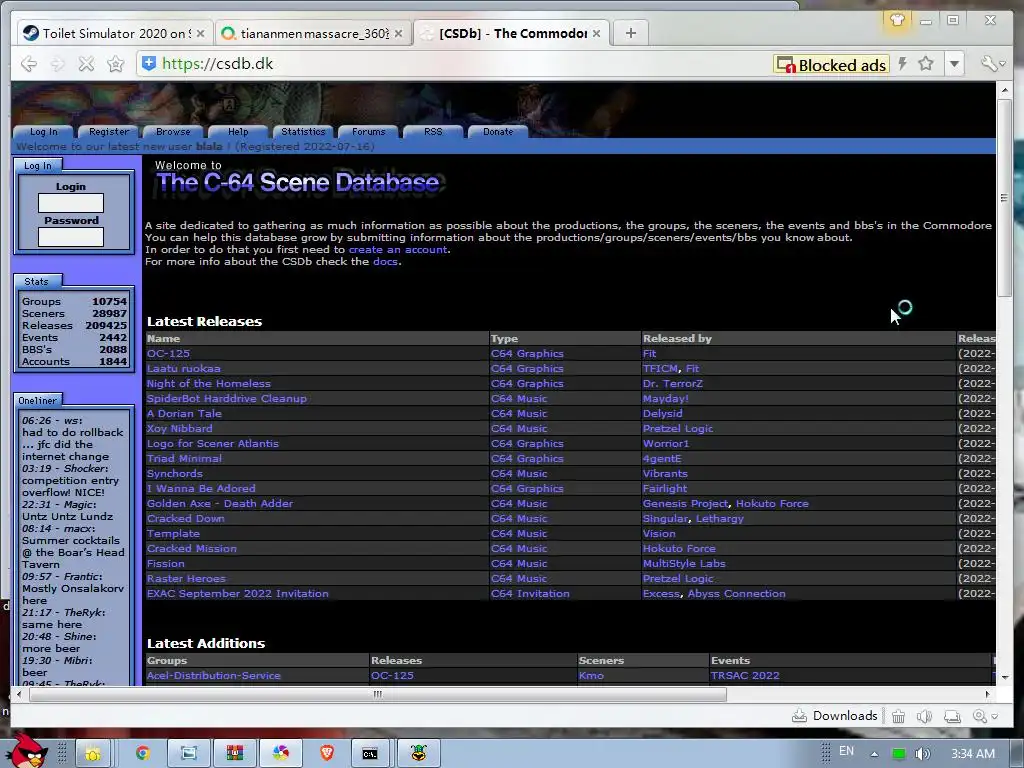Viewport: 1024px width, 768px height.
Task: Open the Kmo scener link
Action: (x=591, y=676)
